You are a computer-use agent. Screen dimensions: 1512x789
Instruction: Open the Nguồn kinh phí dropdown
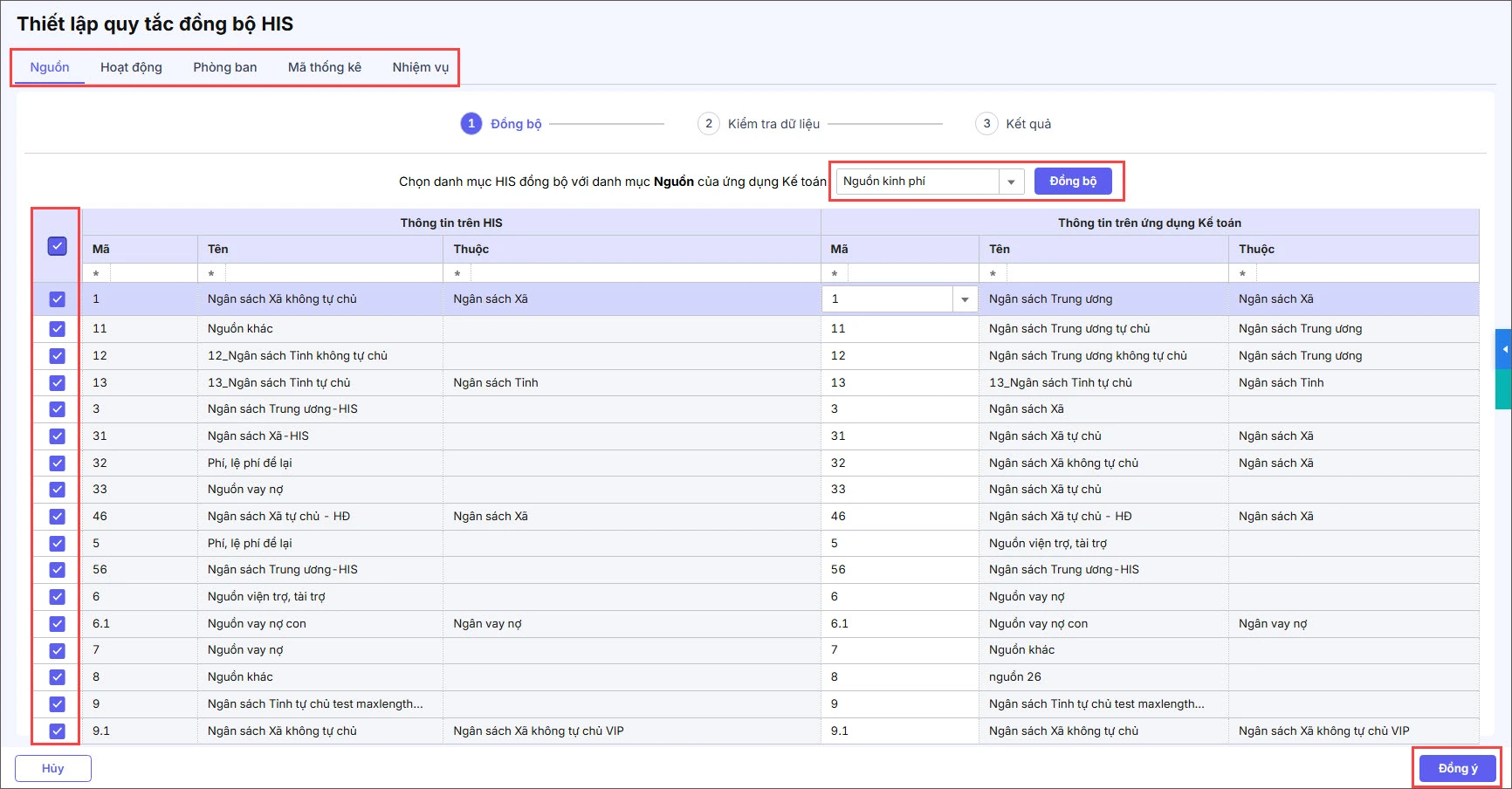coord(1011,182)
